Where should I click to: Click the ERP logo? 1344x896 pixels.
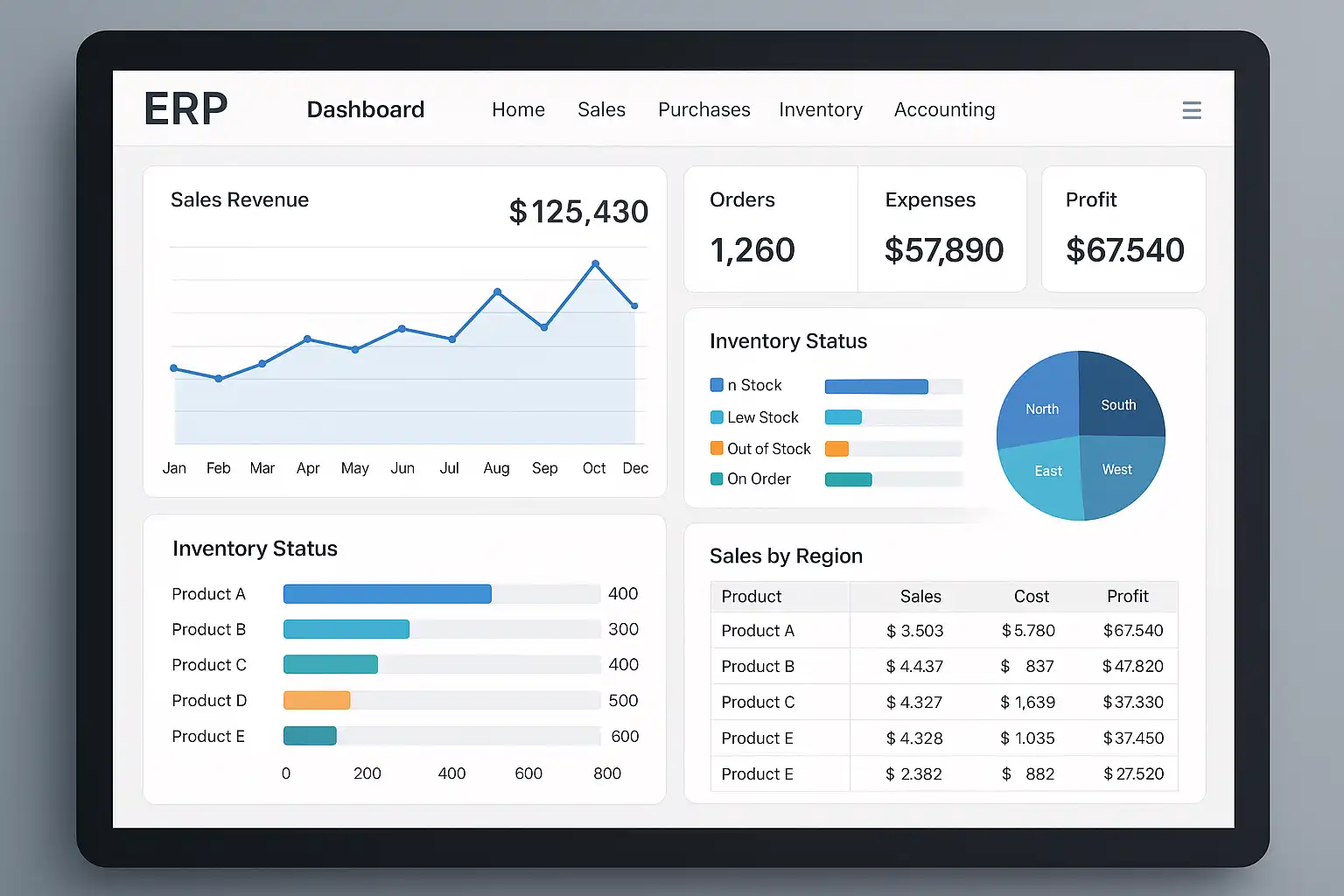pos(185,109)
